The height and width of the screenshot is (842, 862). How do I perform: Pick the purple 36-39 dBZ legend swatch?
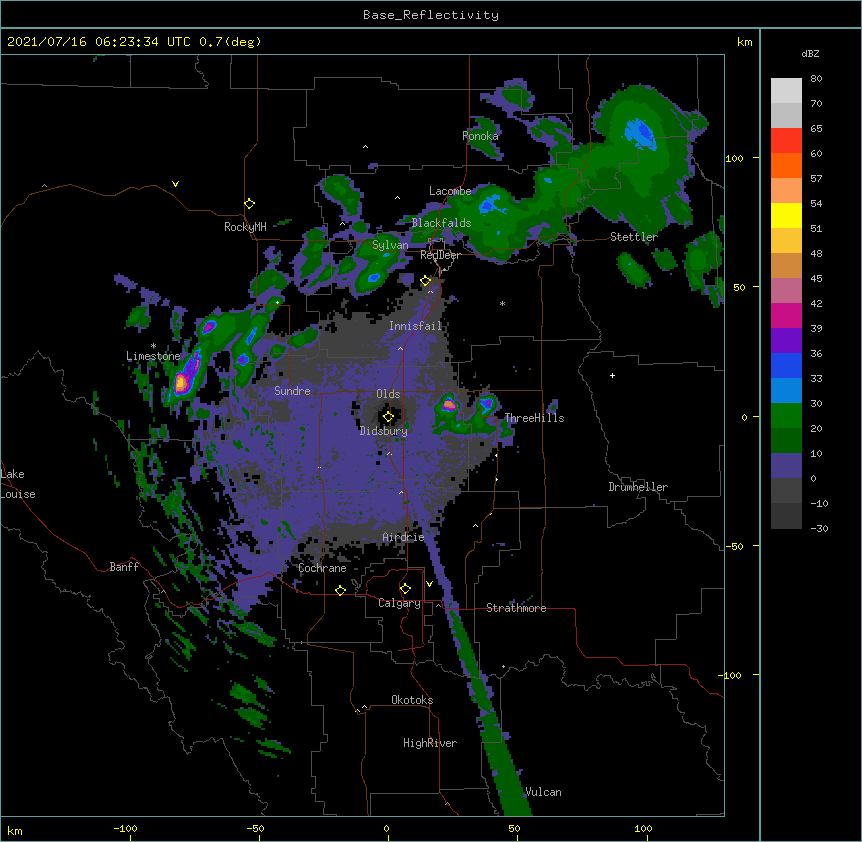click(x=786, y=341)
